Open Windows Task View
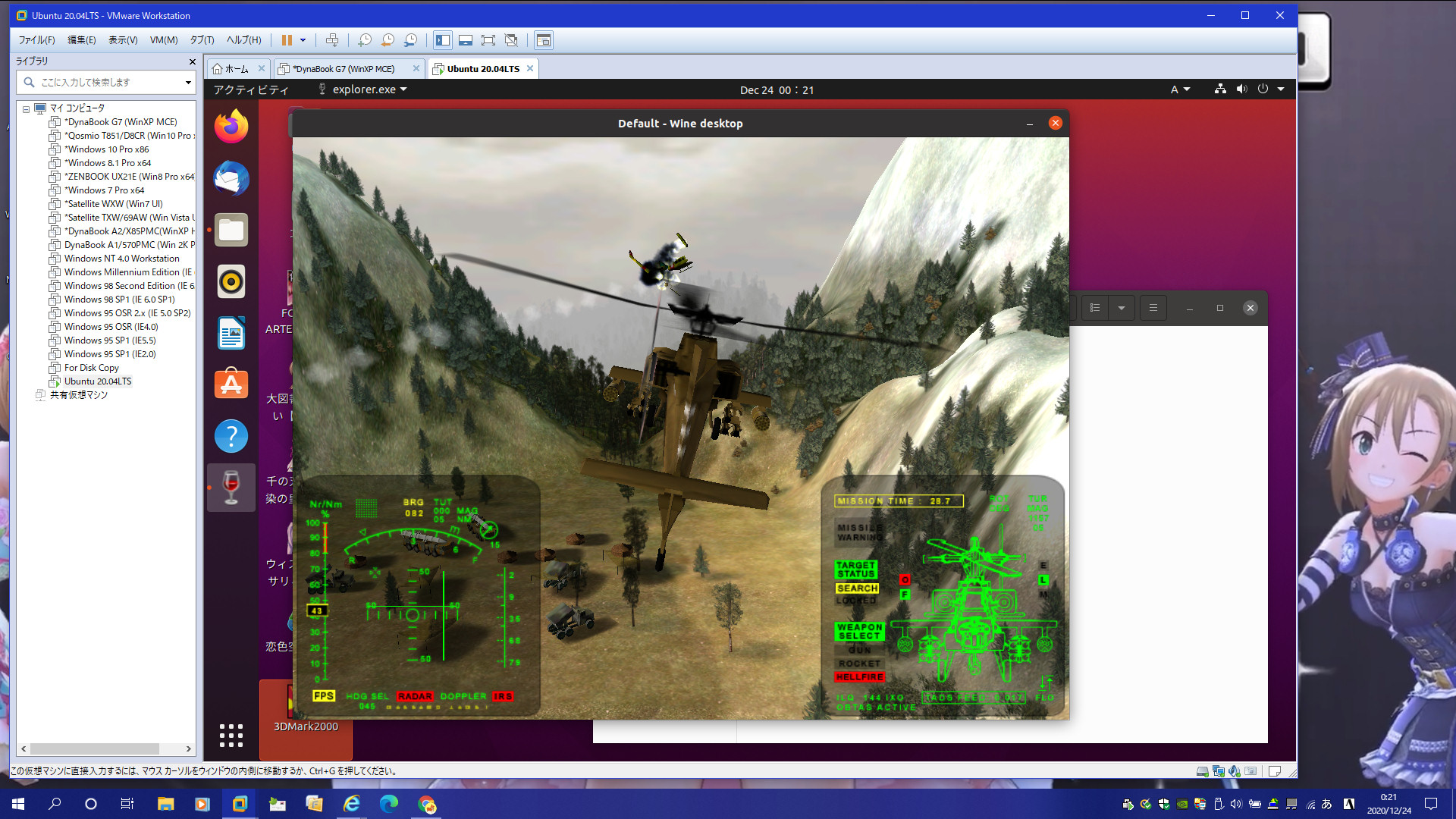1456x819 pixels. 127,804
